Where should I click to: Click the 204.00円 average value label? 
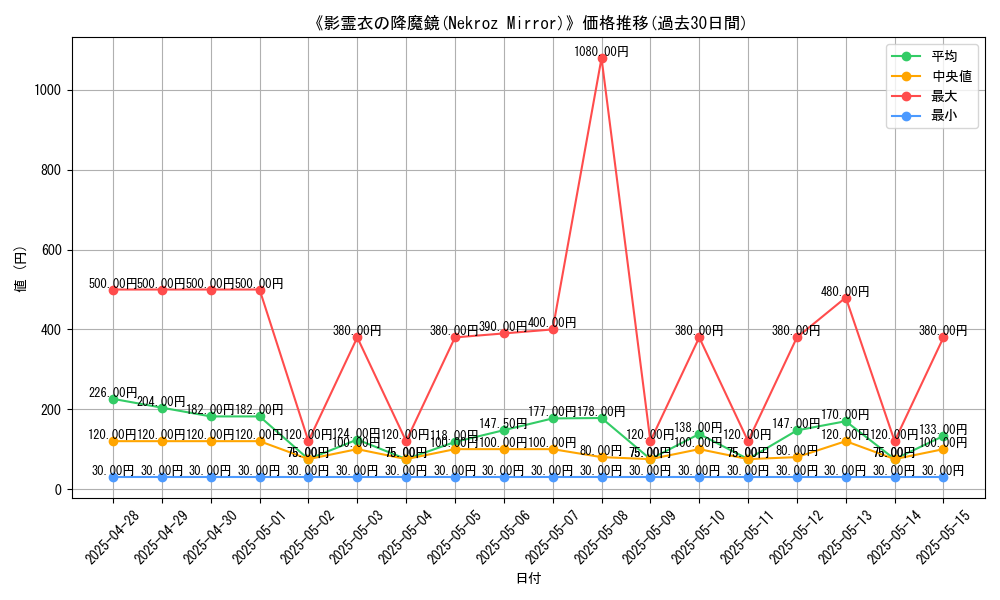pyautogui.click(x=161, y=401)
